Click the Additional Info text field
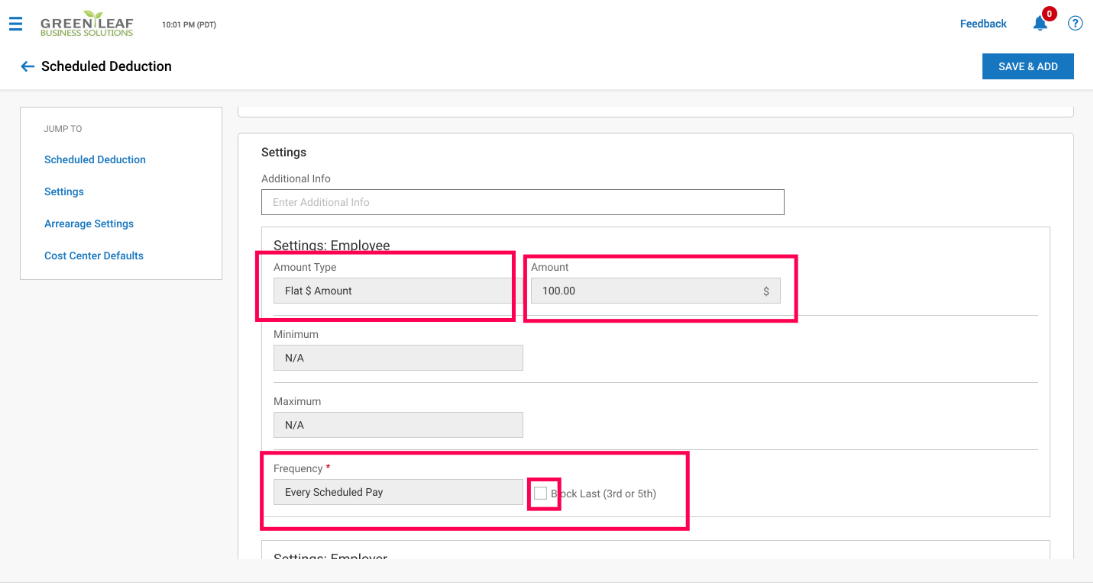1093x583 pixels. [x=522, y=202]
